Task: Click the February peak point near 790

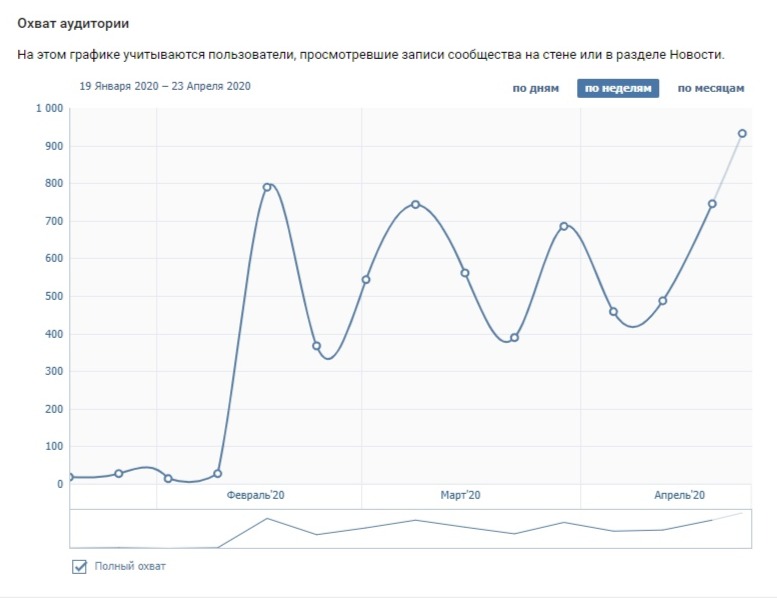Action: (x=267, y=187)
